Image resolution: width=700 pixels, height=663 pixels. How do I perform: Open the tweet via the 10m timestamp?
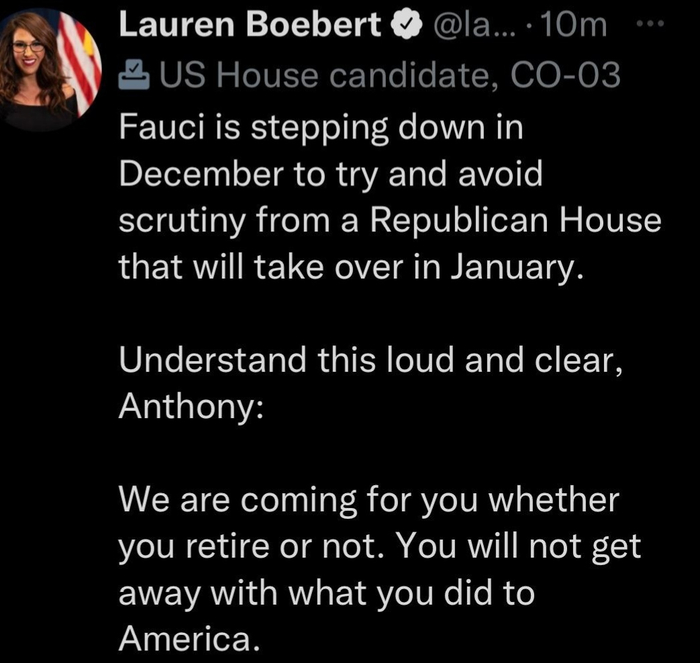572,27
